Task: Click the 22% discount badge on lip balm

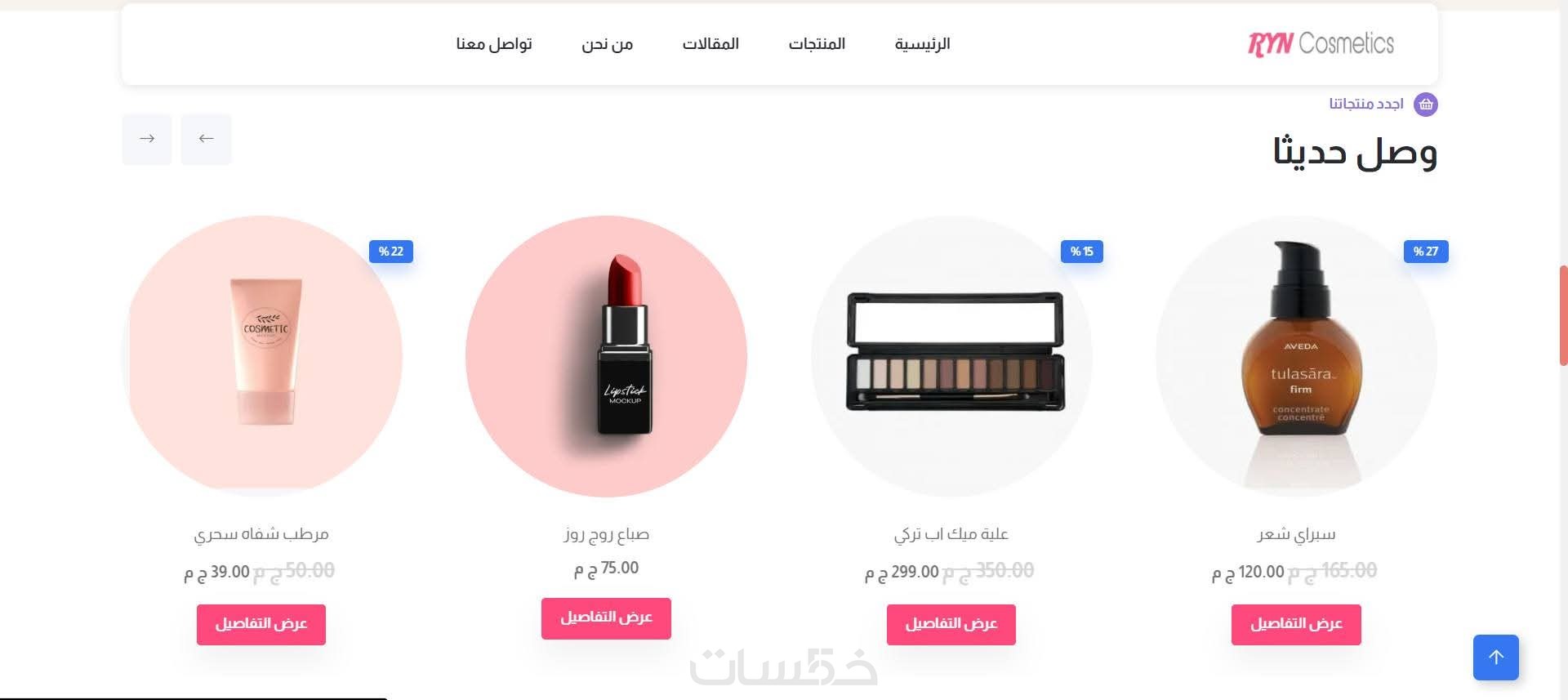Action: pos(391,252)
